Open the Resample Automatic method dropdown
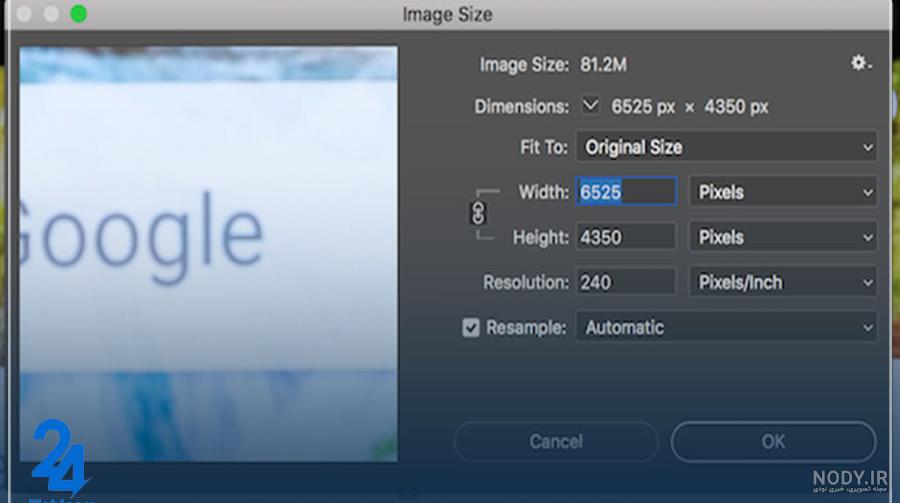 pos(726,327)
